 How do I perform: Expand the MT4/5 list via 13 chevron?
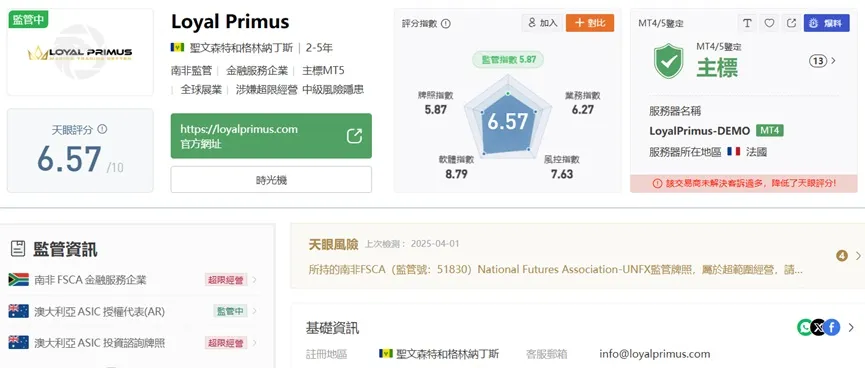click(x=833, y=61)
